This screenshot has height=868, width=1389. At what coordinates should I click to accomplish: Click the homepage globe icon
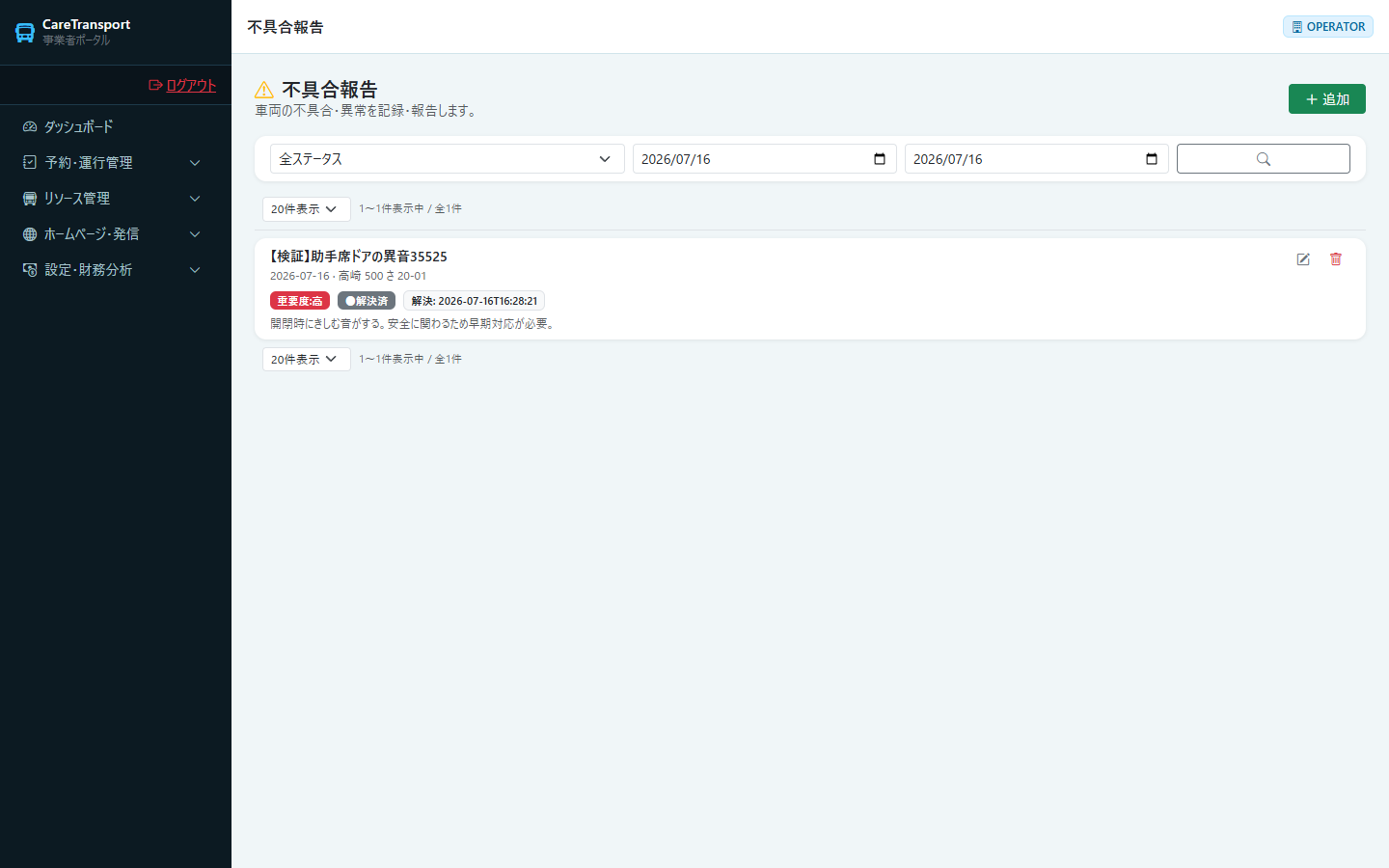[30, 233]
